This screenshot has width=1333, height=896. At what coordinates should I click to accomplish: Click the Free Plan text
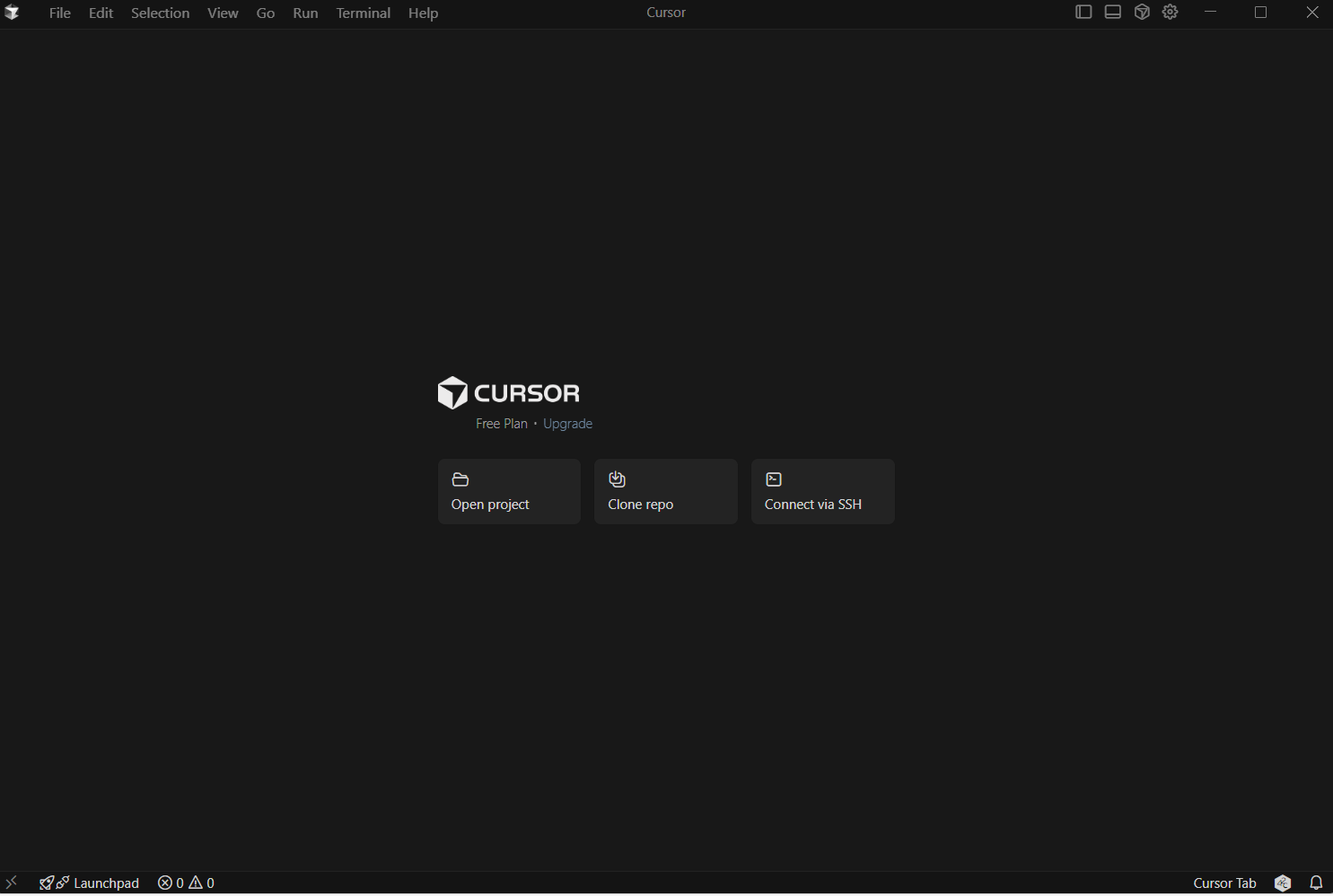pyautogui.click(x=502, y=424)
